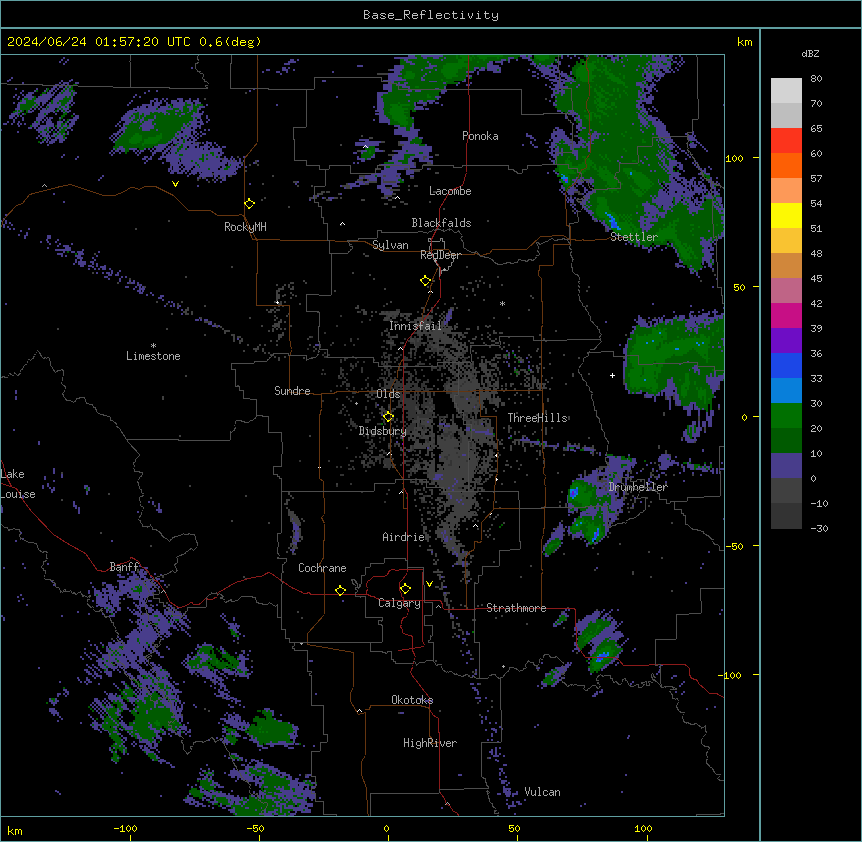Click the Innisfail city label
This screenshot has height=842, width=862.
pos(416,326)
